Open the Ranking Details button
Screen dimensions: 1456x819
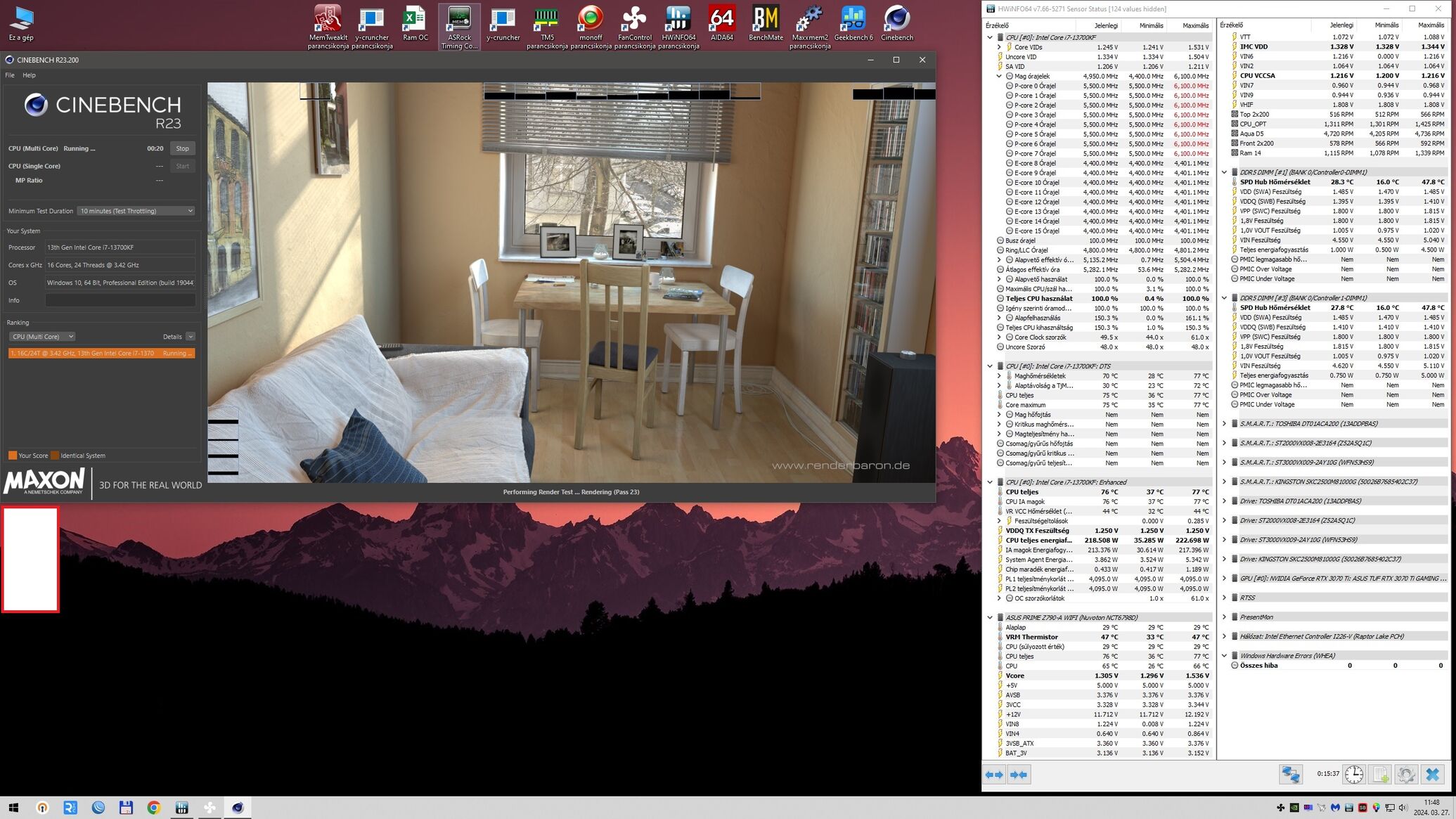pyautogui.click(x=172, y=337)
